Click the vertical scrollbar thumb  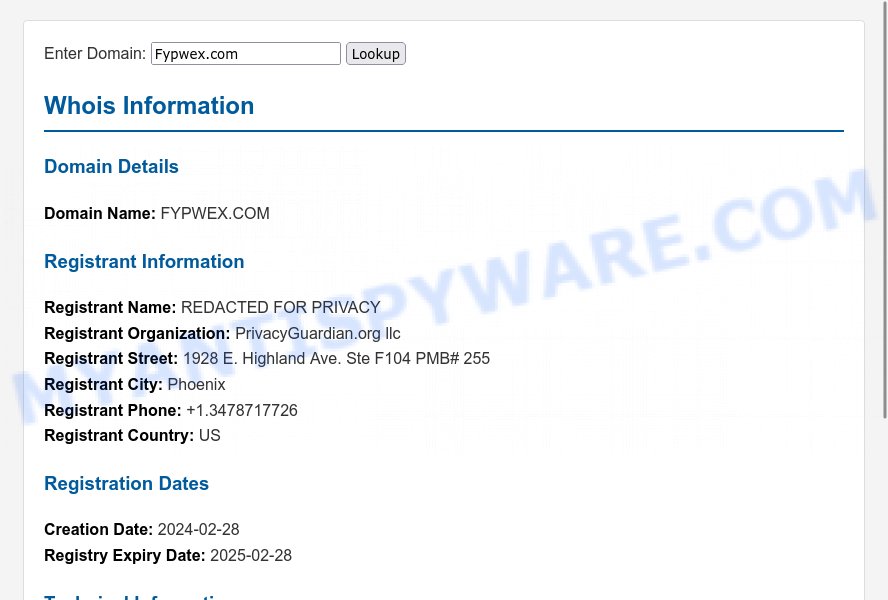(x=885, y=210)
